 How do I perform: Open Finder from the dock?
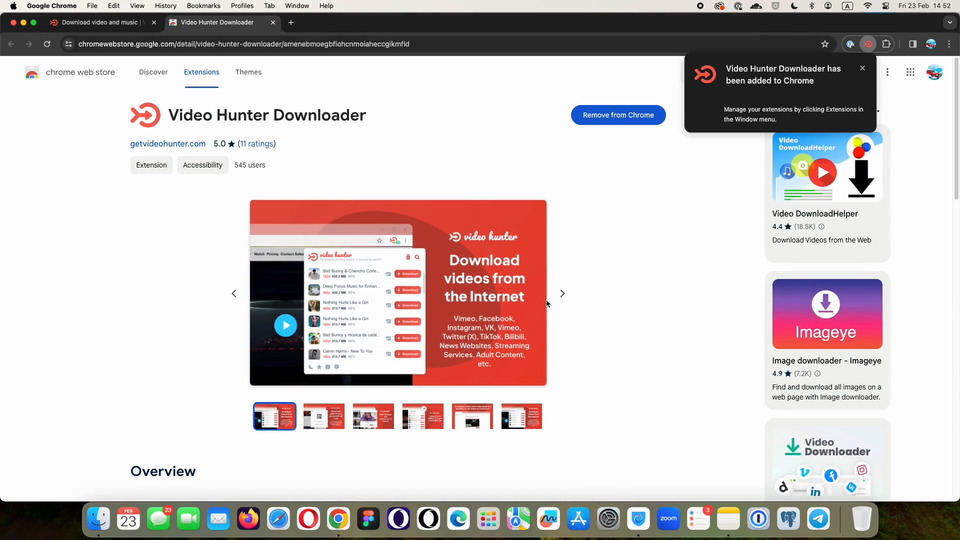(99, 519)
